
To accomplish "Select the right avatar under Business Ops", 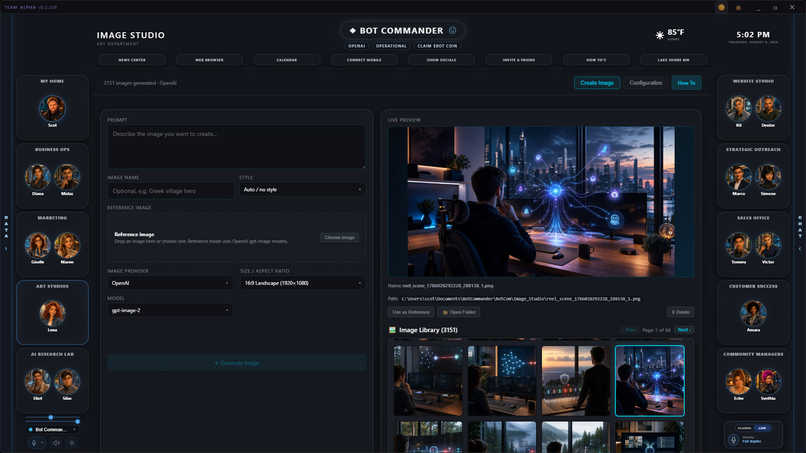I will tap(67, 176).
